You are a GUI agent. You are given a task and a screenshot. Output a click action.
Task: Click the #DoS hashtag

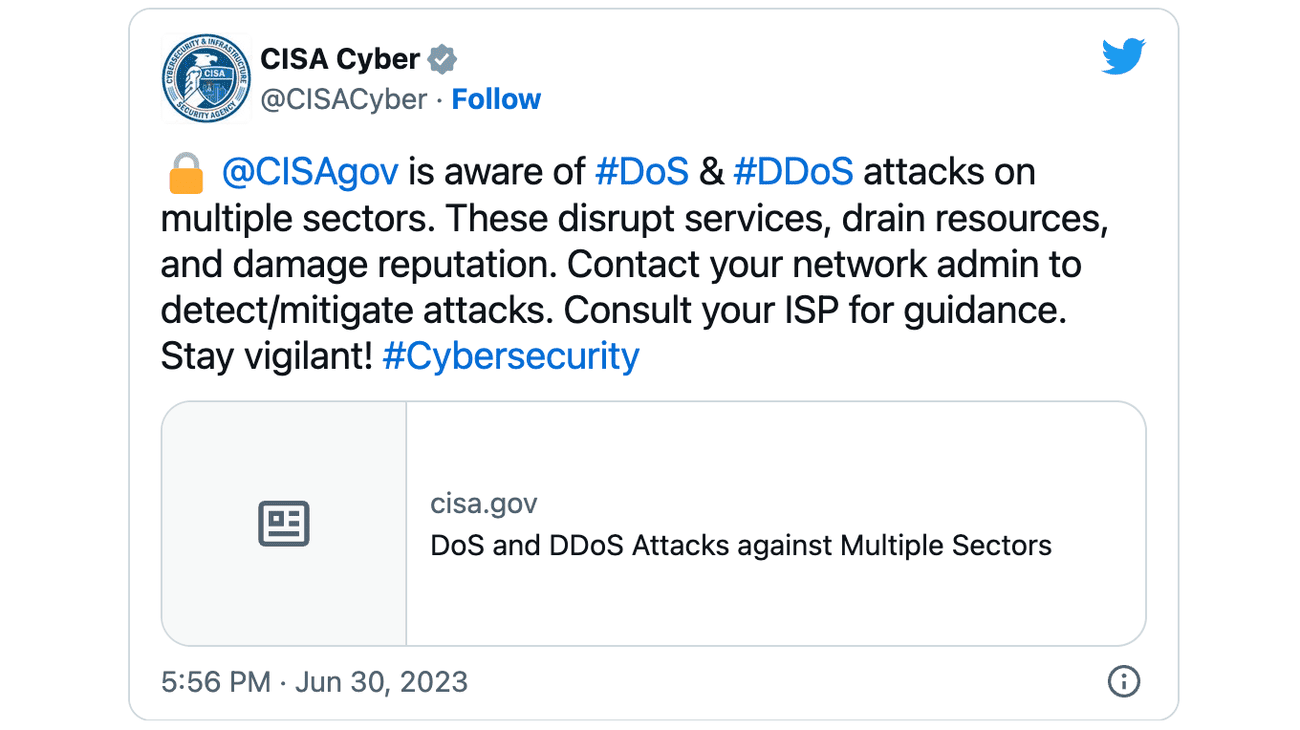641,171
